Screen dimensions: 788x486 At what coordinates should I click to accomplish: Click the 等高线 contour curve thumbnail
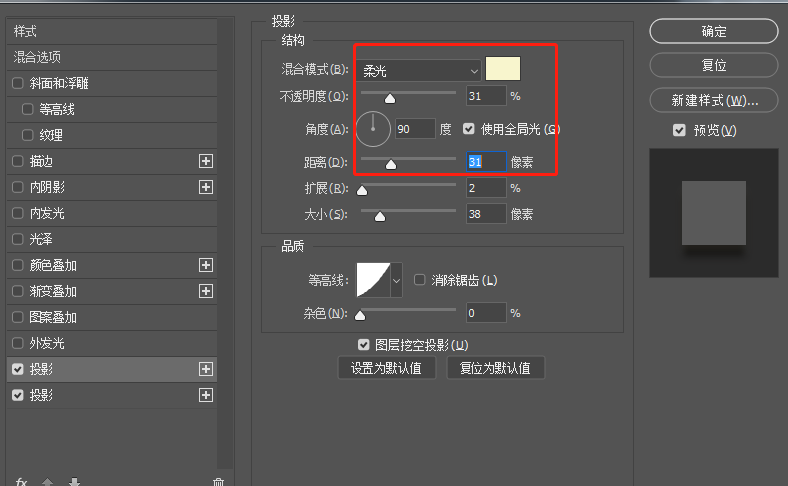click(x=373, y=280)
